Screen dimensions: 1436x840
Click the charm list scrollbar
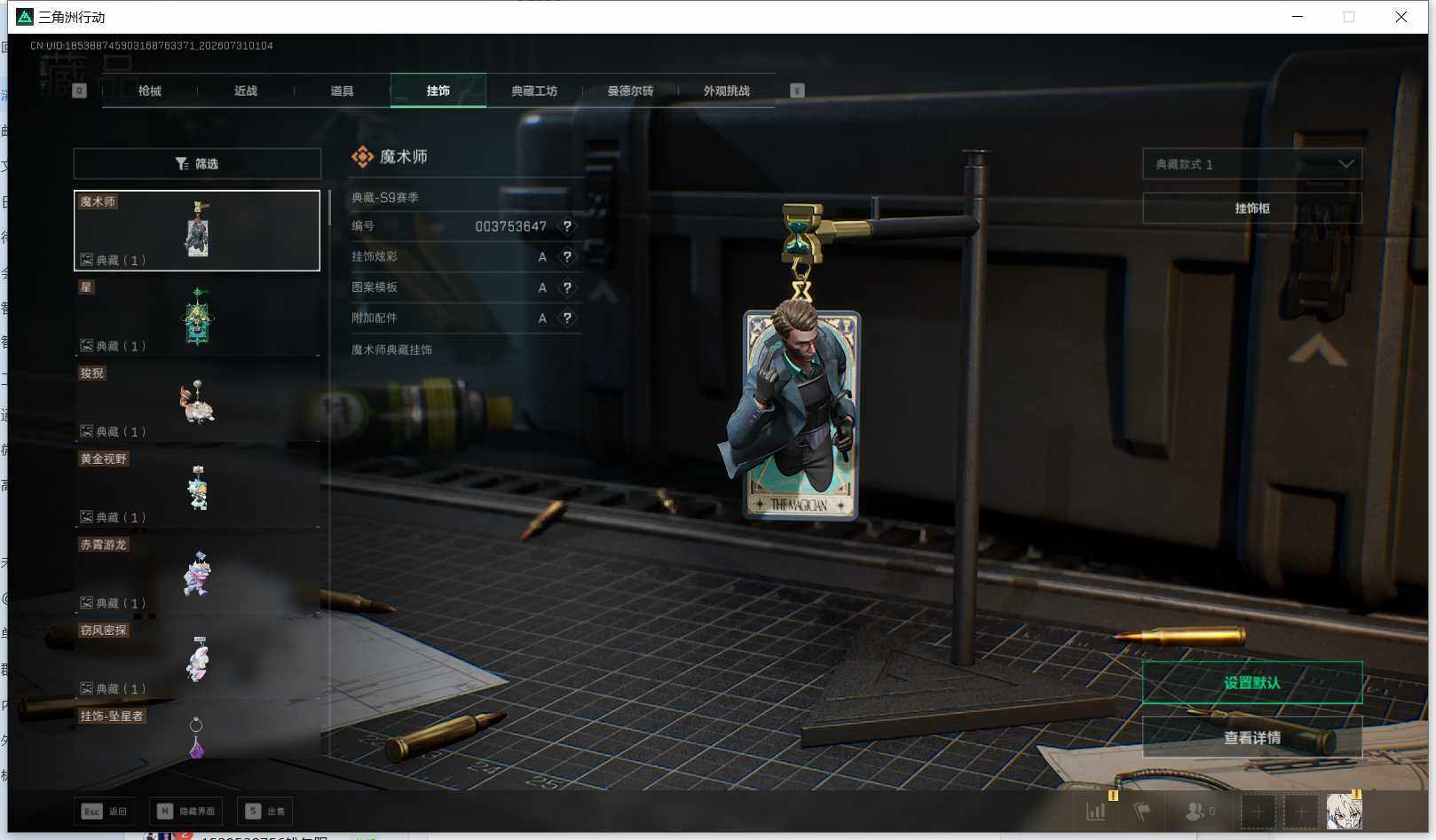click(329, 208)
